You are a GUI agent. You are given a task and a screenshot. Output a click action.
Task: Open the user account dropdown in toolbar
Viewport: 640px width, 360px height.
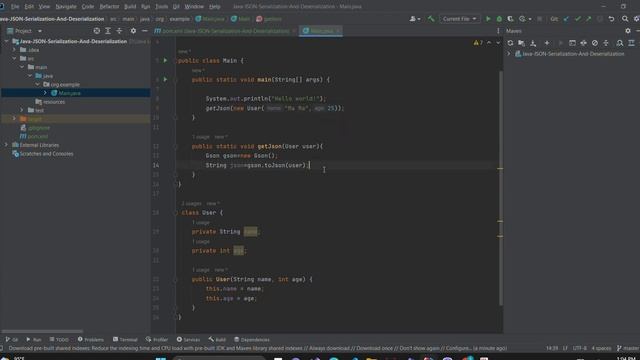point(415,19)
